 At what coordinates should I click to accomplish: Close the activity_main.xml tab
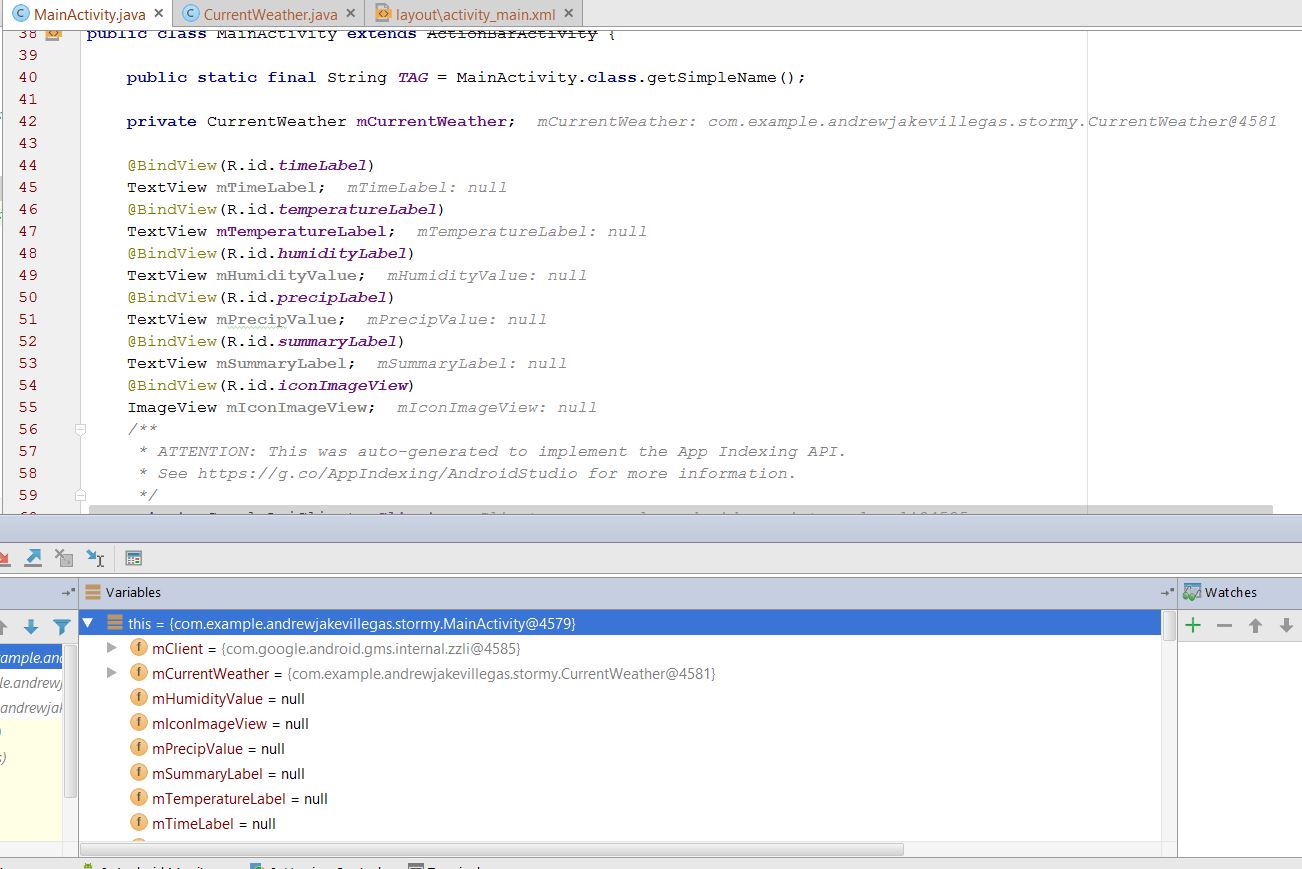coord(569,14)
